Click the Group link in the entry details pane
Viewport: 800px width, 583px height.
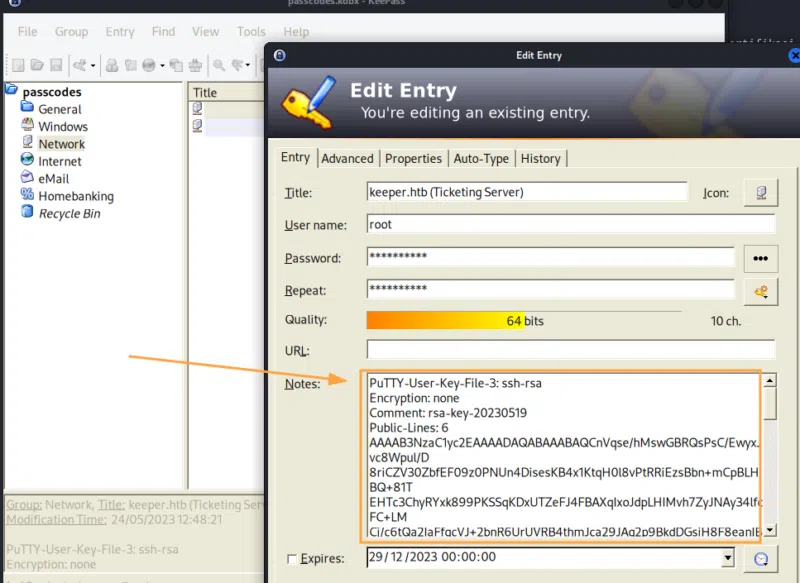click(24, 504)
